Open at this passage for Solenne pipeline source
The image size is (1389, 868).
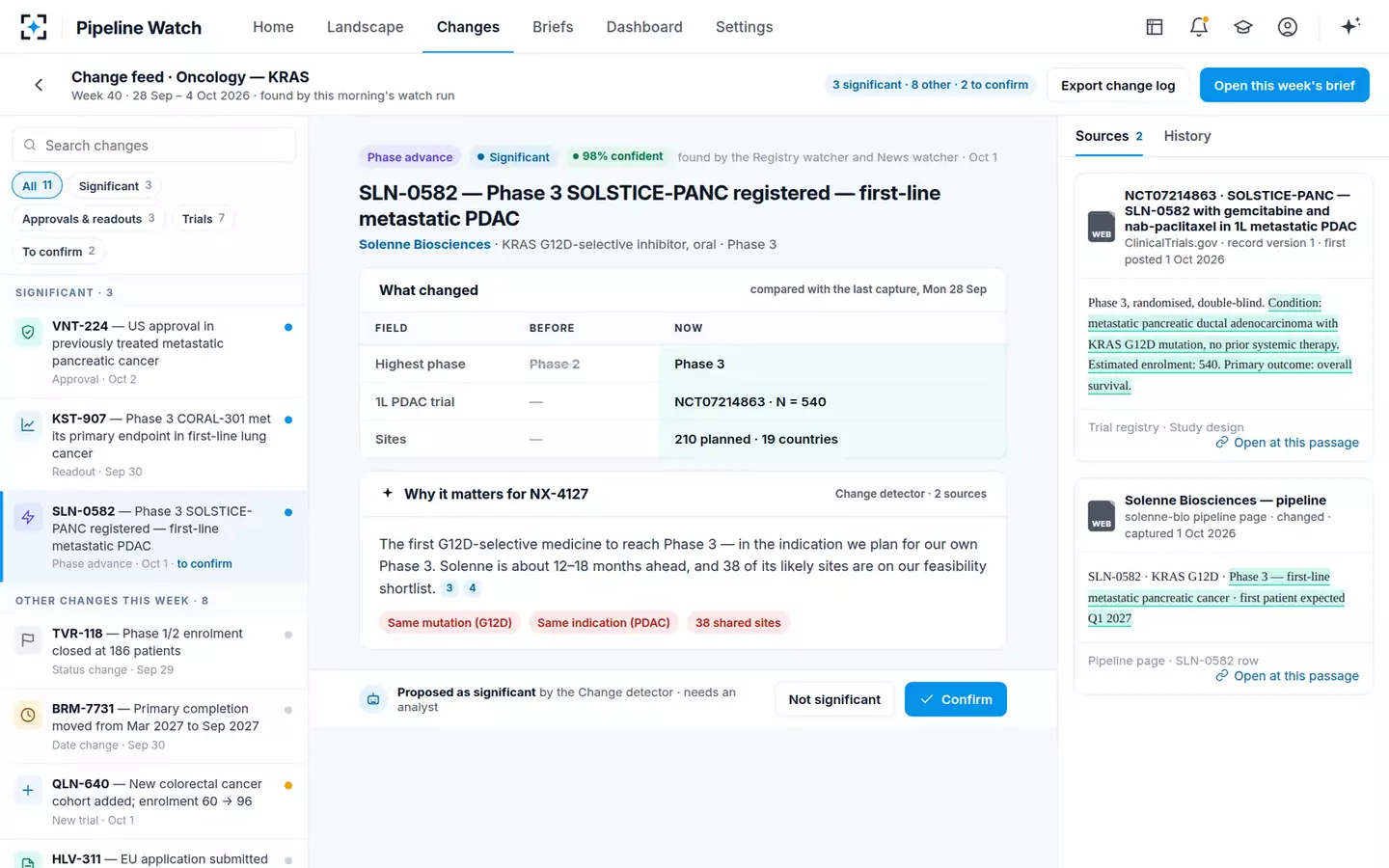1287,676
